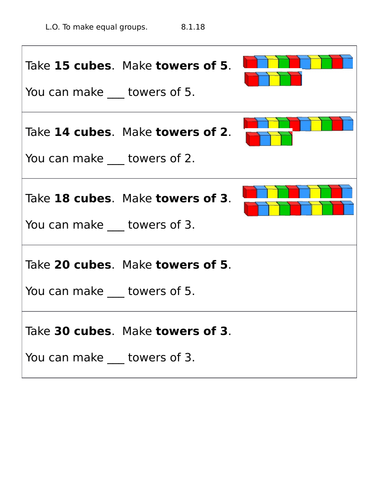Click the blank in the 30 cubes answer
This screenshot has height=500, width=386.
tap(116, 360)
